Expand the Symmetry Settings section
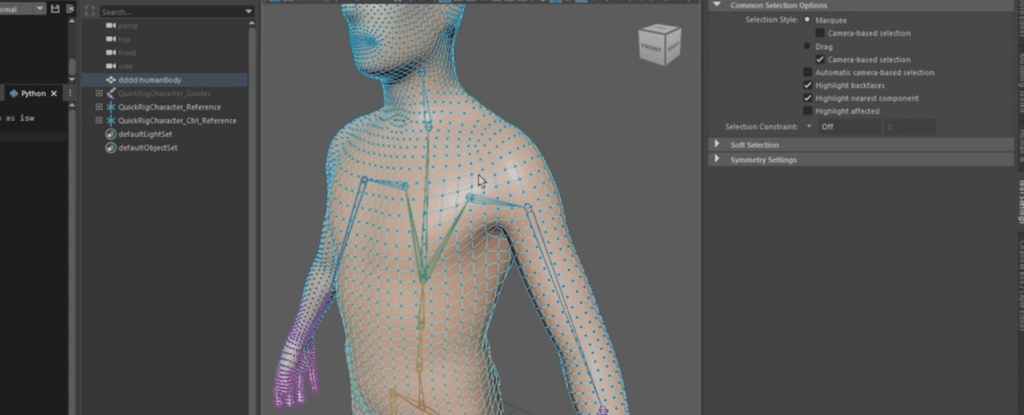This screenshot has height=415, width=1024. (717, 159)
